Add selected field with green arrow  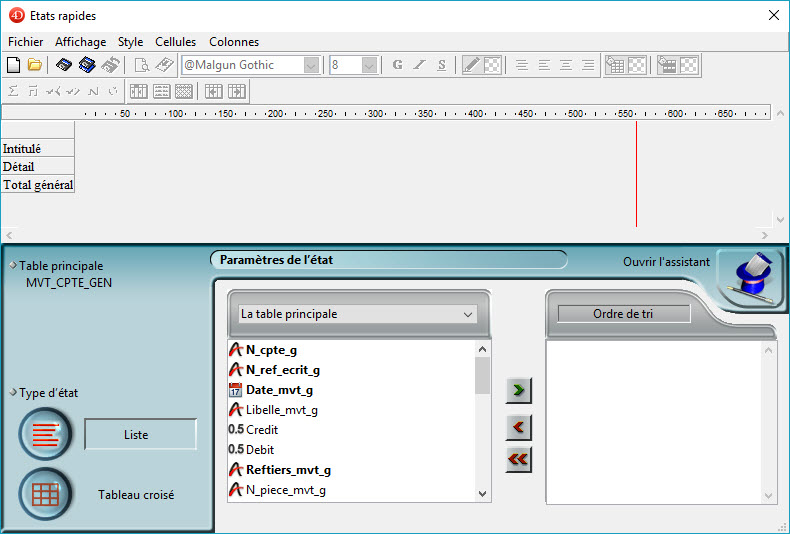(x=518, y=391)
